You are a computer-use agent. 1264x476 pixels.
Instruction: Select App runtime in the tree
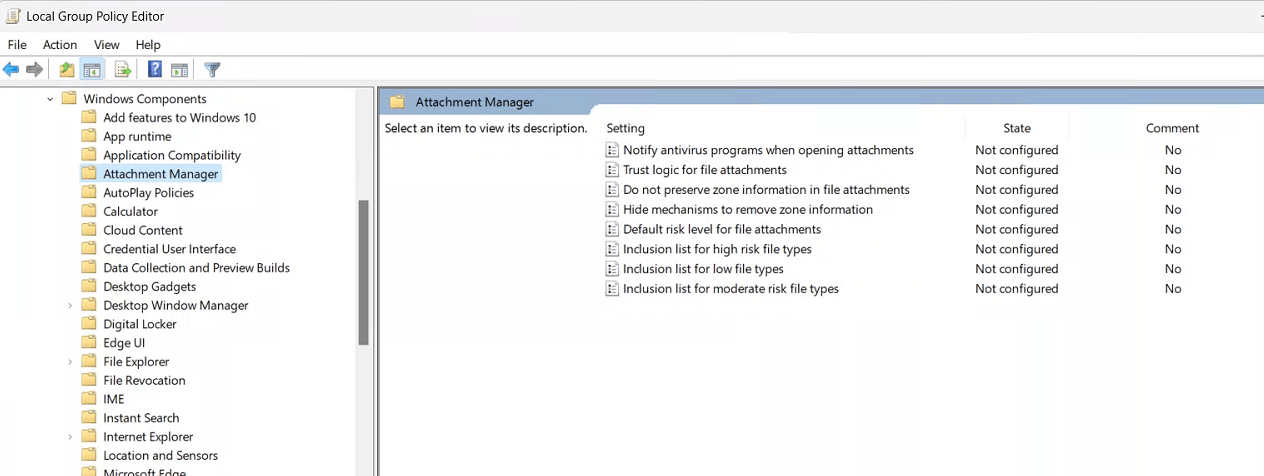(x=137, y=137)
